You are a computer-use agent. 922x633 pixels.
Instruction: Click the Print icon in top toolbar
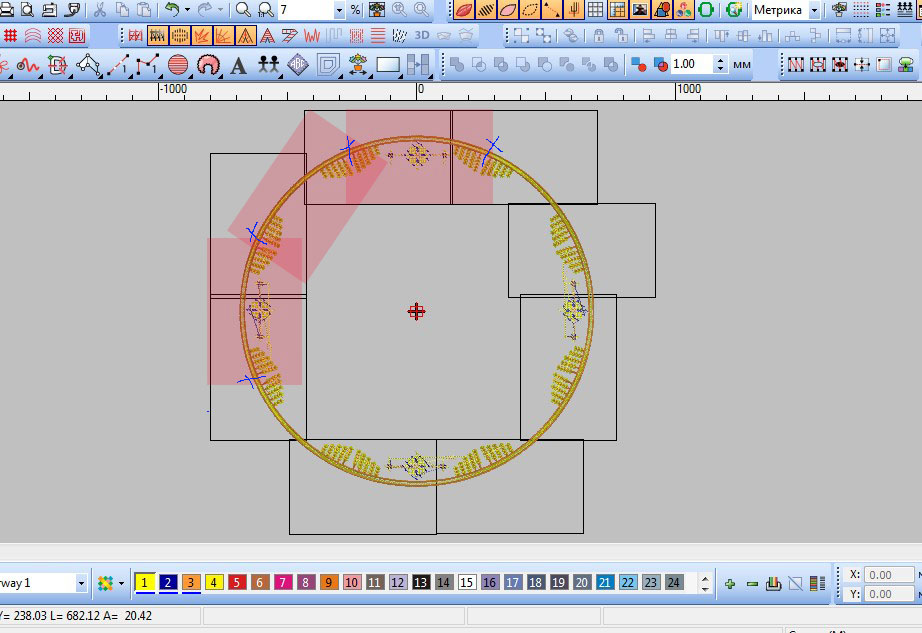coord(6,9)
